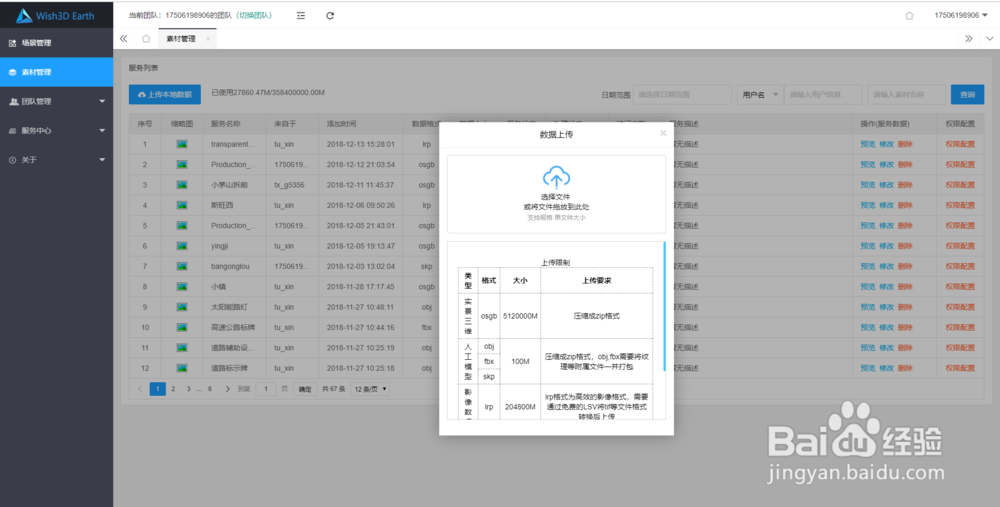The image size is (1000, 507).
Task: Expand 关于 sidebar menu
Action: pyautogui.click(x=57, y=160)
